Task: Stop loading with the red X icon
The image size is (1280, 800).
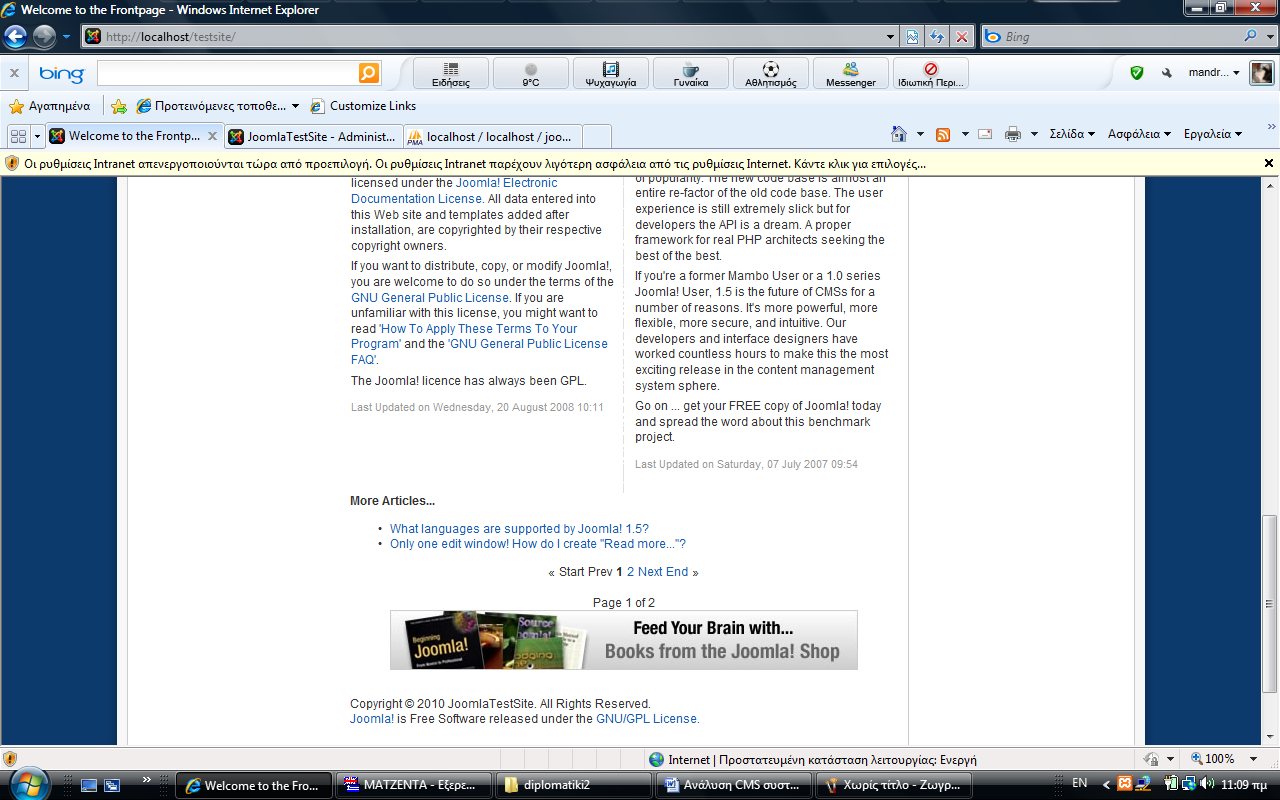Action: tap(961, 37)
